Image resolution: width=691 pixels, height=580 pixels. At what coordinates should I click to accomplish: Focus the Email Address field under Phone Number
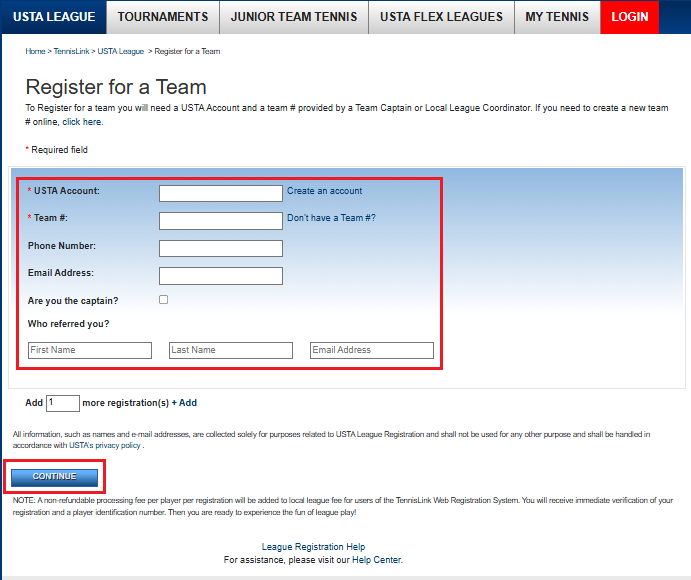click(x=221, y=276)
